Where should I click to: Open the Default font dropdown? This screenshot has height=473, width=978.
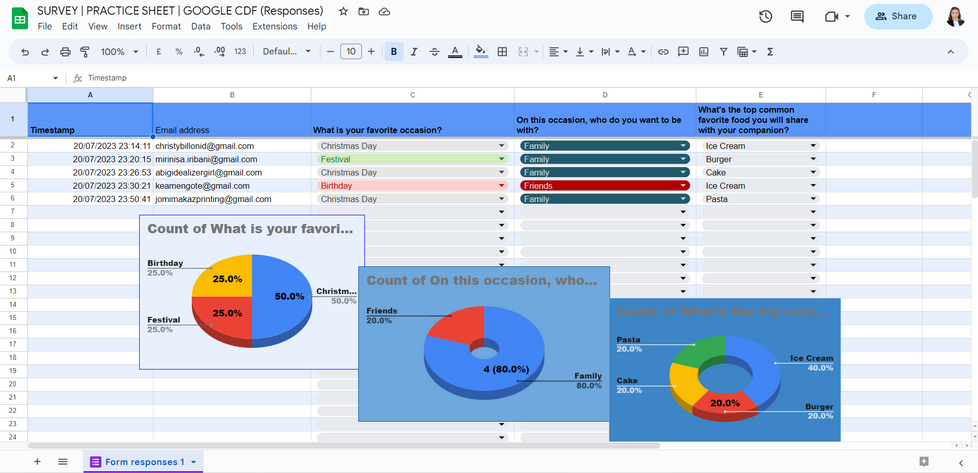pyautogui.click(x=286, y=52)
